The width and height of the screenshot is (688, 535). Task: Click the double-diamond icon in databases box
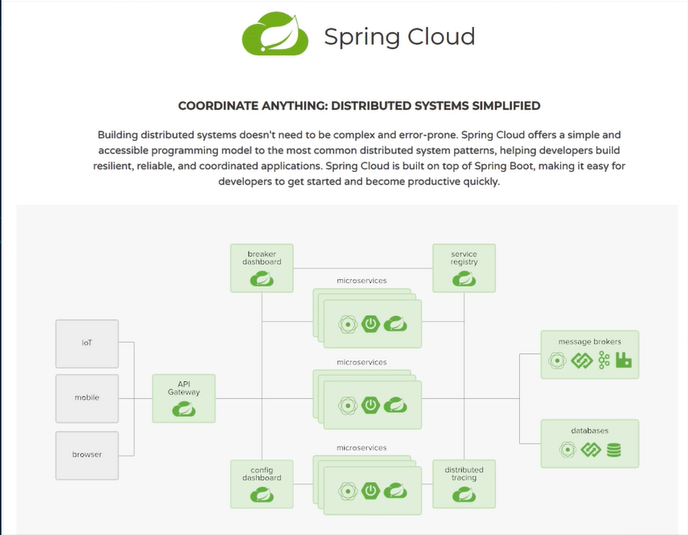(590, 450)
